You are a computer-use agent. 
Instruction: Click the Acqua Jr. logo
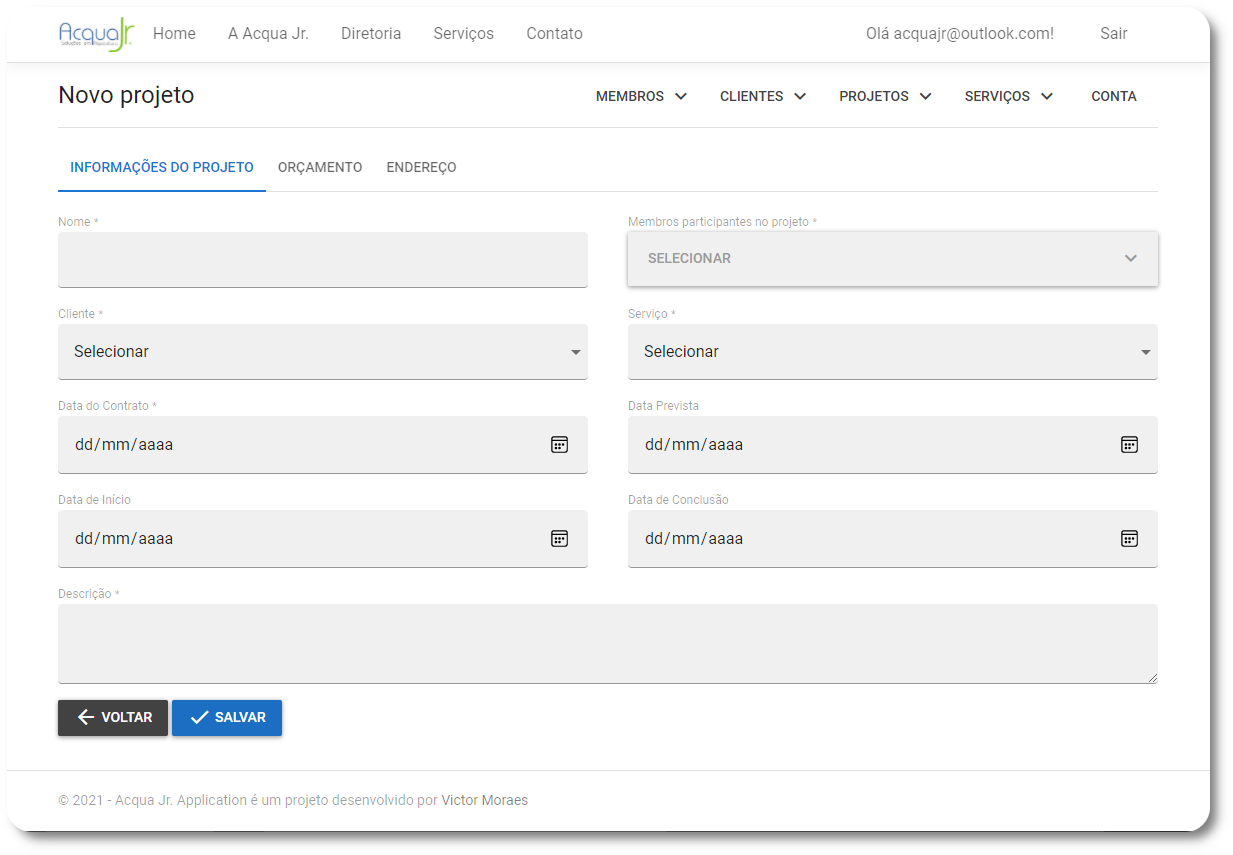tap(96, 34)
